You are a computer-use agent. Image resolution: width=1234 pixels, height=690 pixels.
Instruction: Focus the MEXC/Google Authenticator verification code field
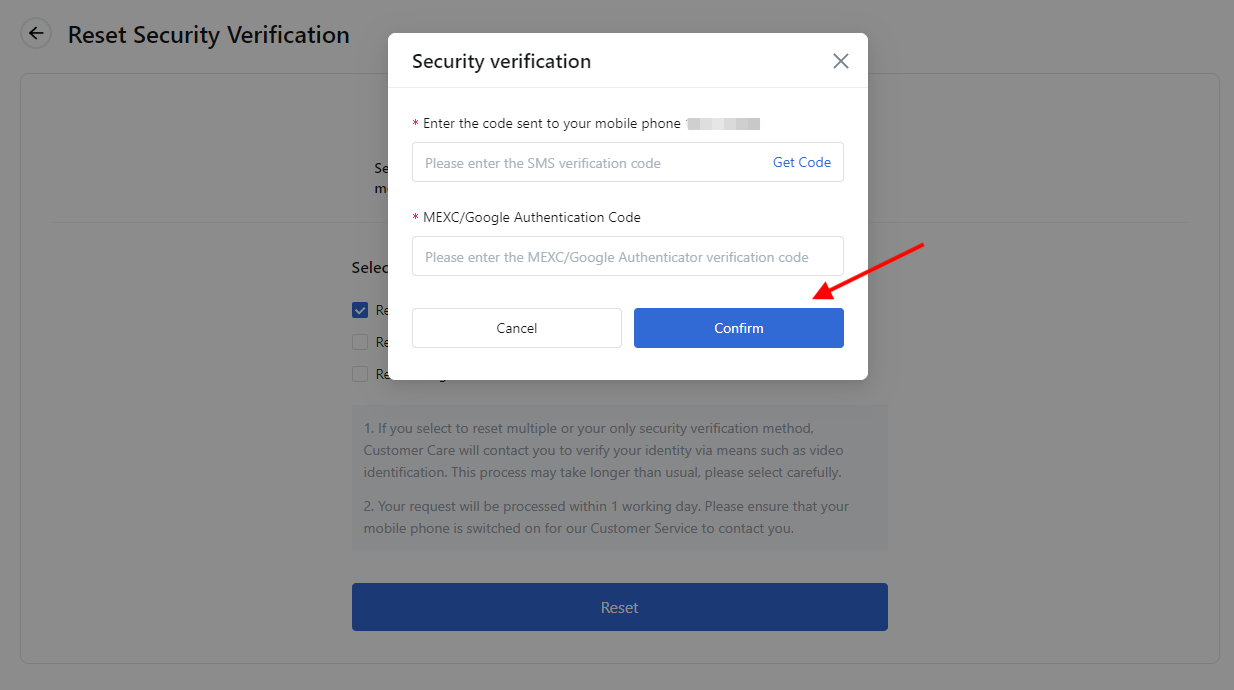tap(628, 256)
